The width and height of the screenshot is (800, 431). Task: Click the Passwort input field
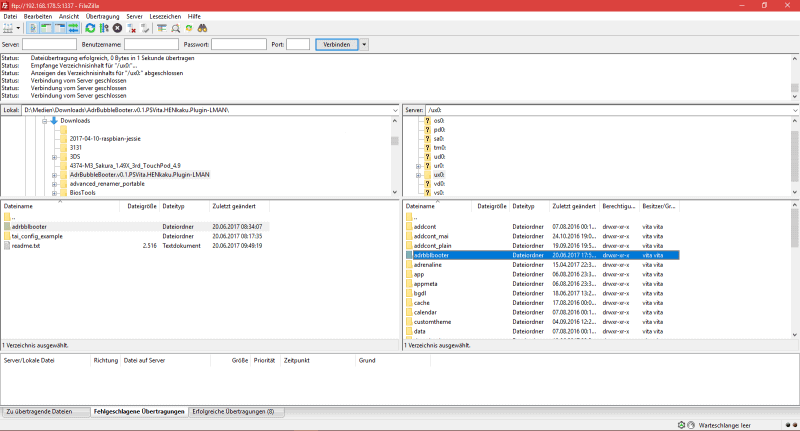[x=239, y=44]
